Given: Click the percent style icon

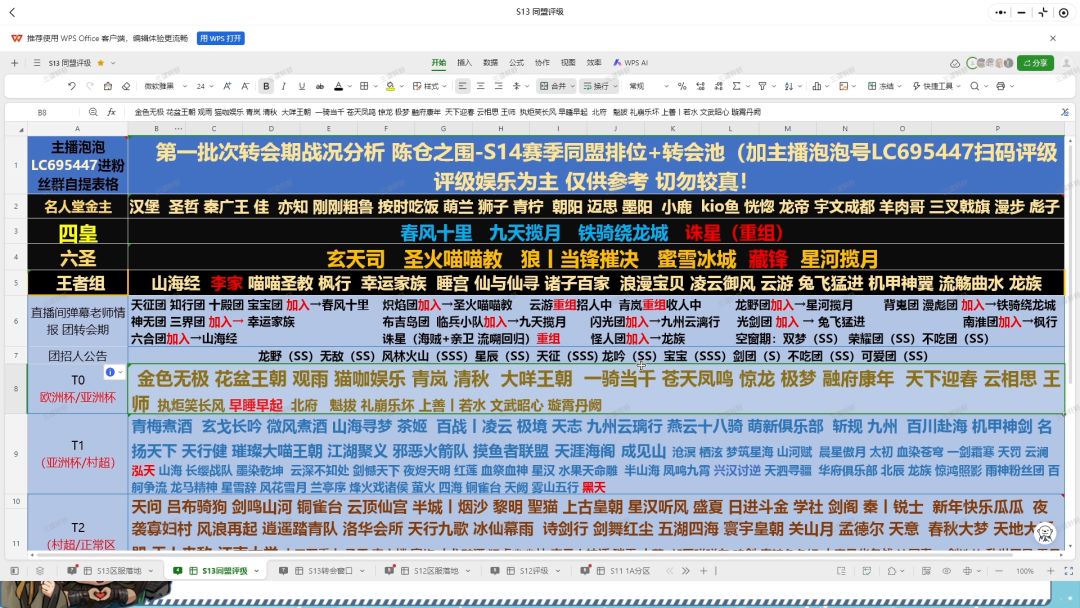Looking at the screenshot, I should (682, 86).
